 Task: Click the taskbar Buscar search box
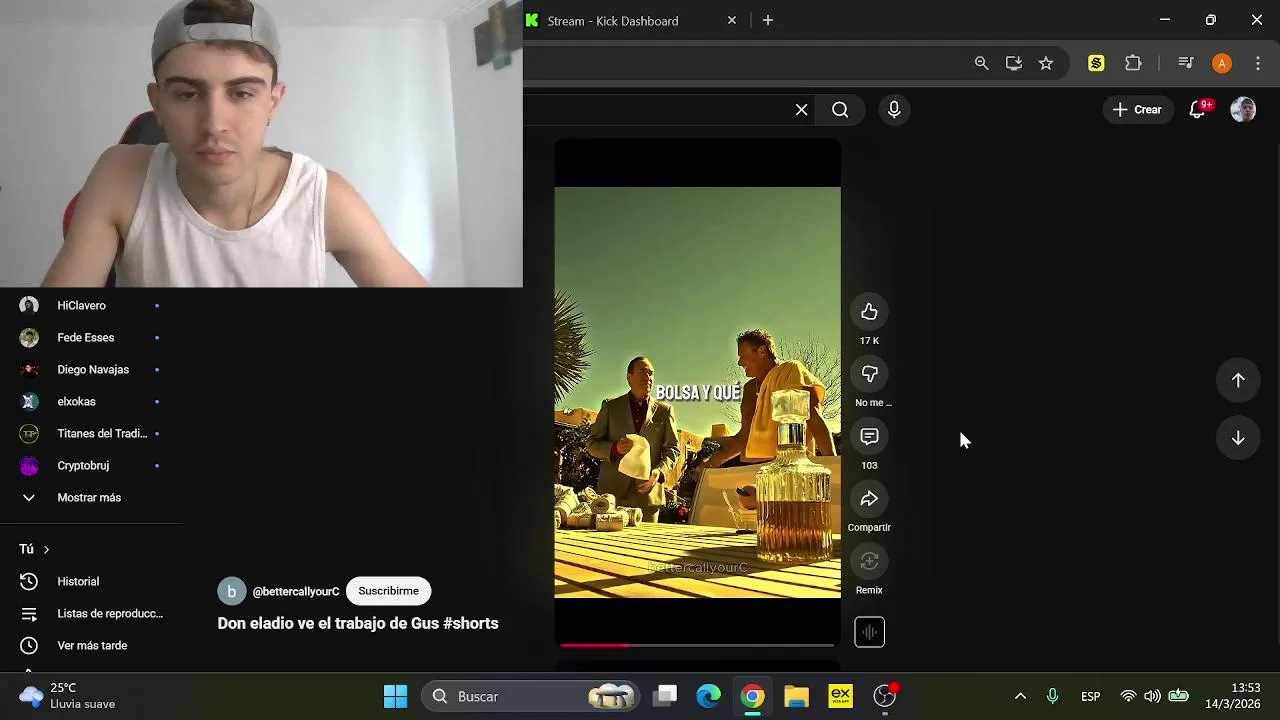point(531,696)
